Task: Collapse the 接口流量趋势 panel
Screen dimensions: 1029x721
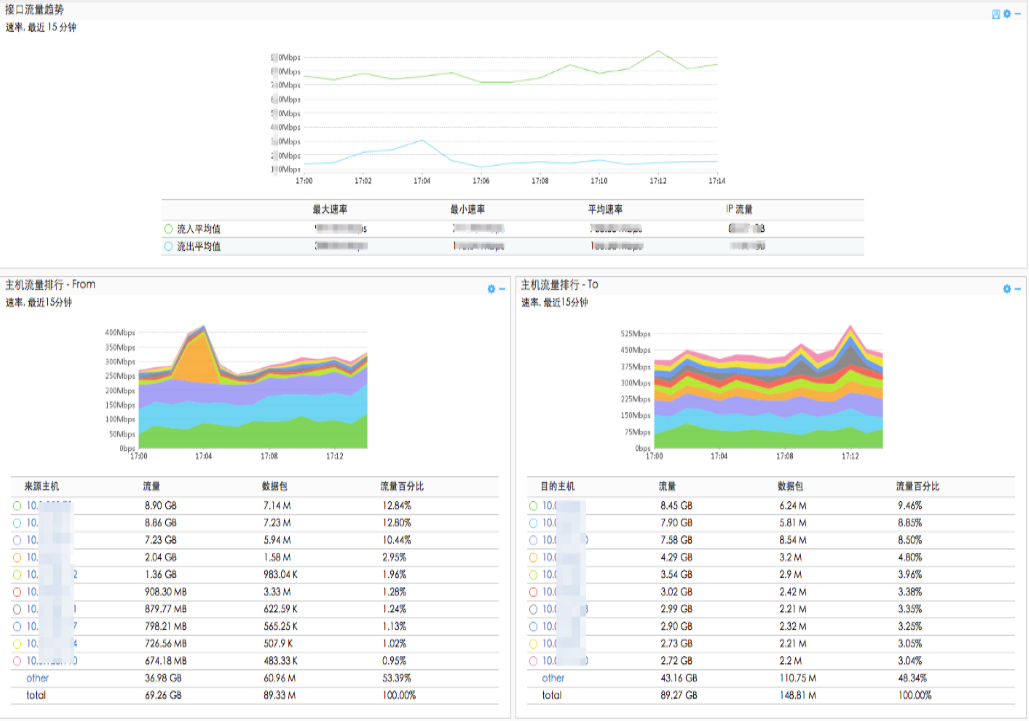Action: pyautogui.click(x=1018, y=14)
